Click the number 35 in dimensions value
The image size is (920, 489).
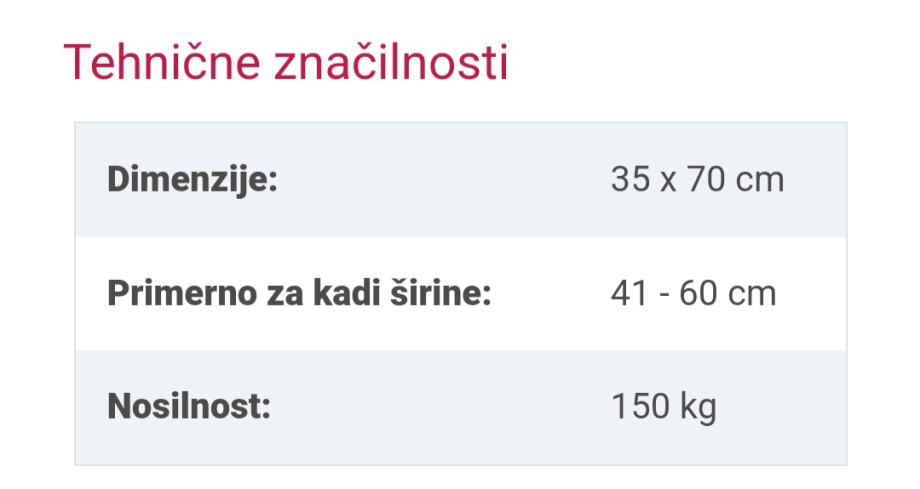coord(628,181)
